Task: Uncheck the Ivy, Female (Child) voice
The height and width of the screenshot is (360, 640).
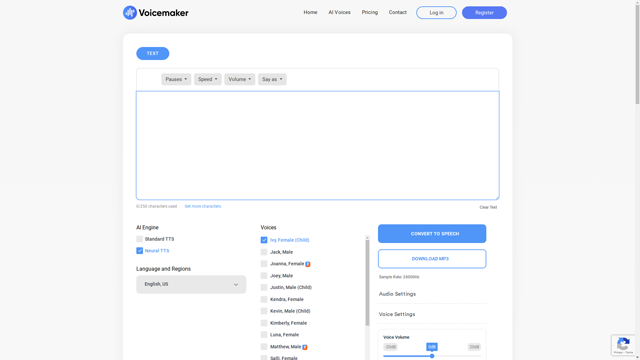Action: coord(264,240)
